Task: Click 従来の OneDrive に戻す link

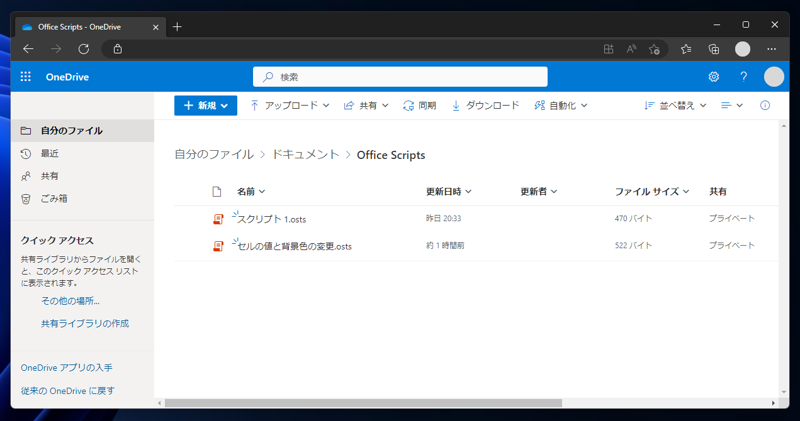Action: (67, 391)
